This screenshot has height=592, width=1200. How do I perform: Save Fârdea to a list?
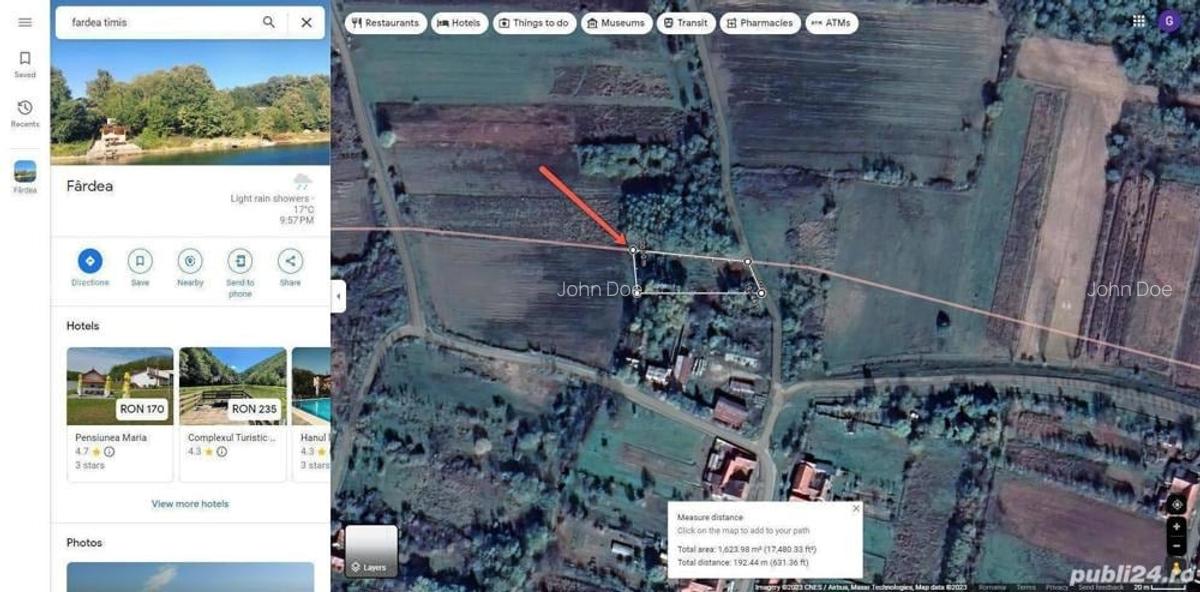140,263
